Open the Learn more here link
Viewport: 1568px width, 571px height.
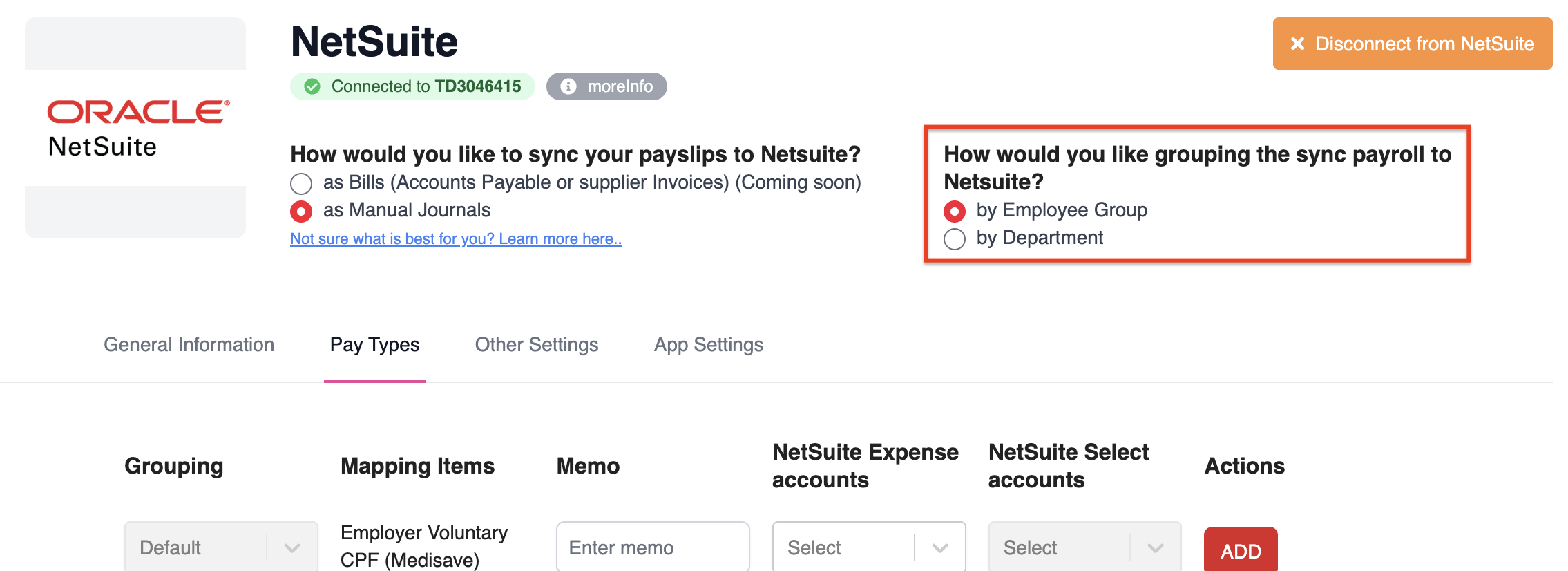(456, 238)
